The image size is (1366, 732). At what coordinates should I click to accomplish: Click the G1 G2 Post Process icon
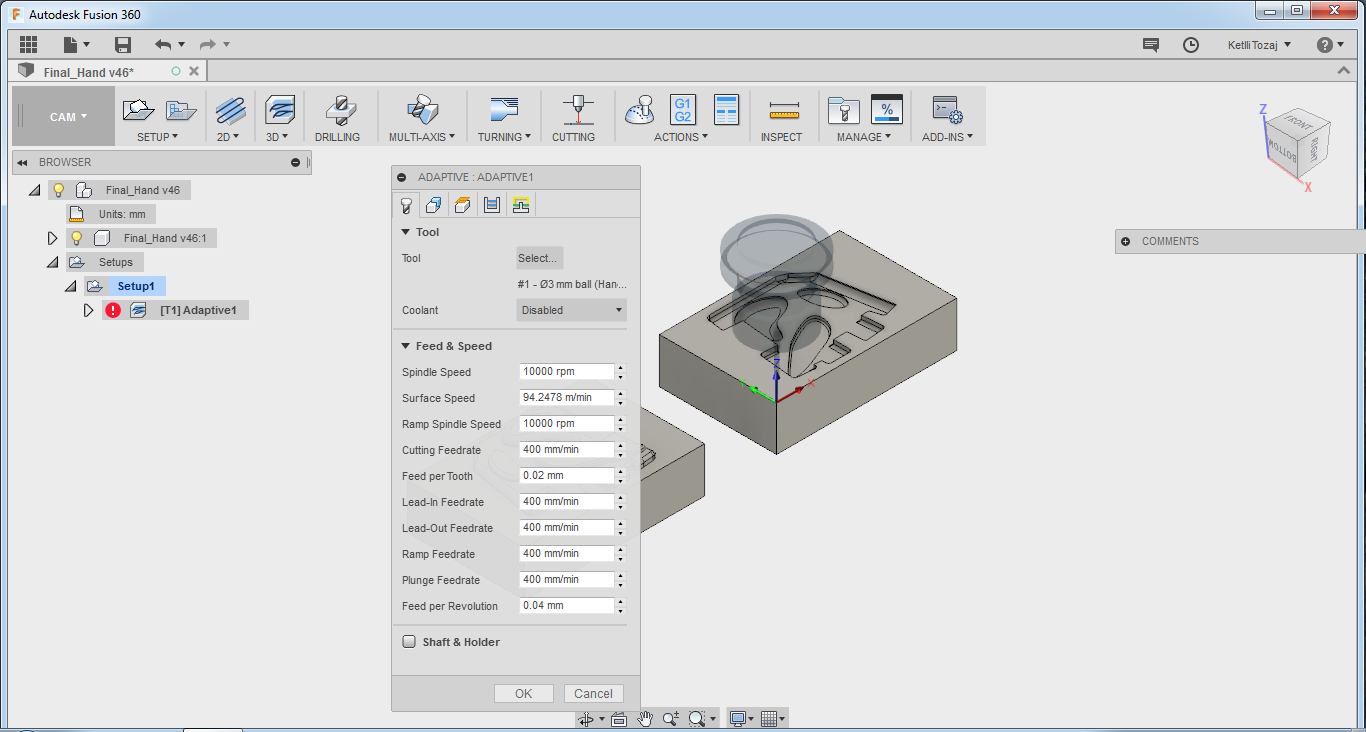[683, 110]
